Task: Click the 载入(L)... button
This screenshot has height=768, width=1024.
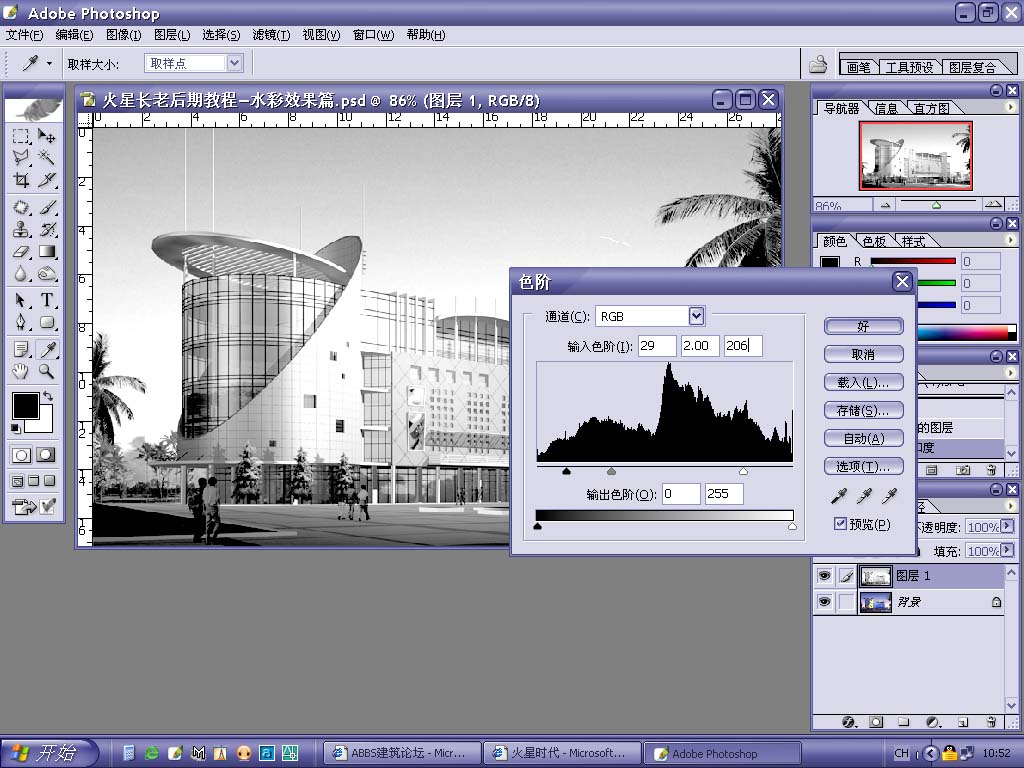Action: (x=863, y=382)
